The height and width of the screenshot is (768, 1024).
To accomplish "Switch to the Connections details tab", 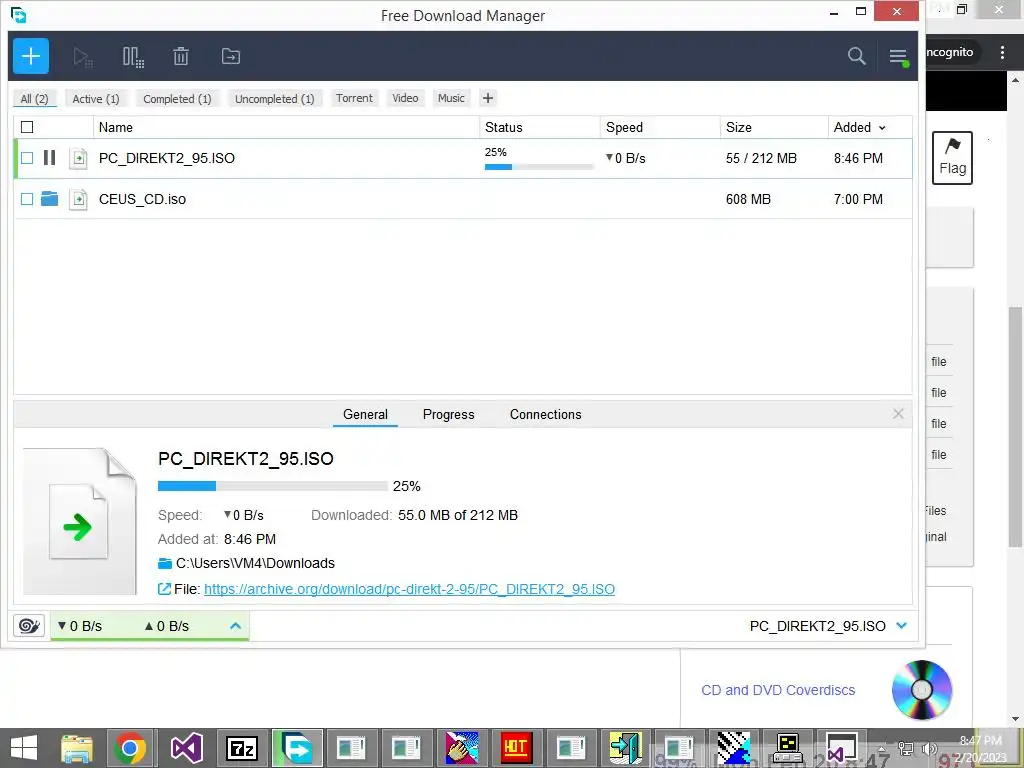I will tap(545, 414).
